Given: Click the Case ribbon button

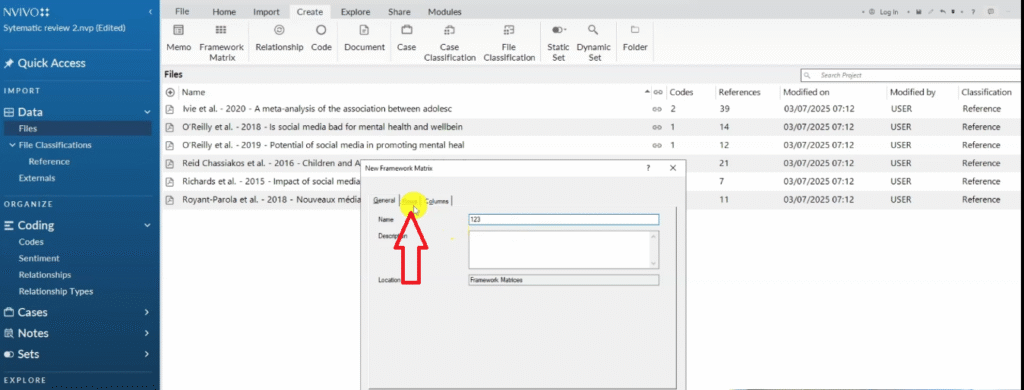Looking at the screenshot, I should pyautogui.click(x=406, y=39).
